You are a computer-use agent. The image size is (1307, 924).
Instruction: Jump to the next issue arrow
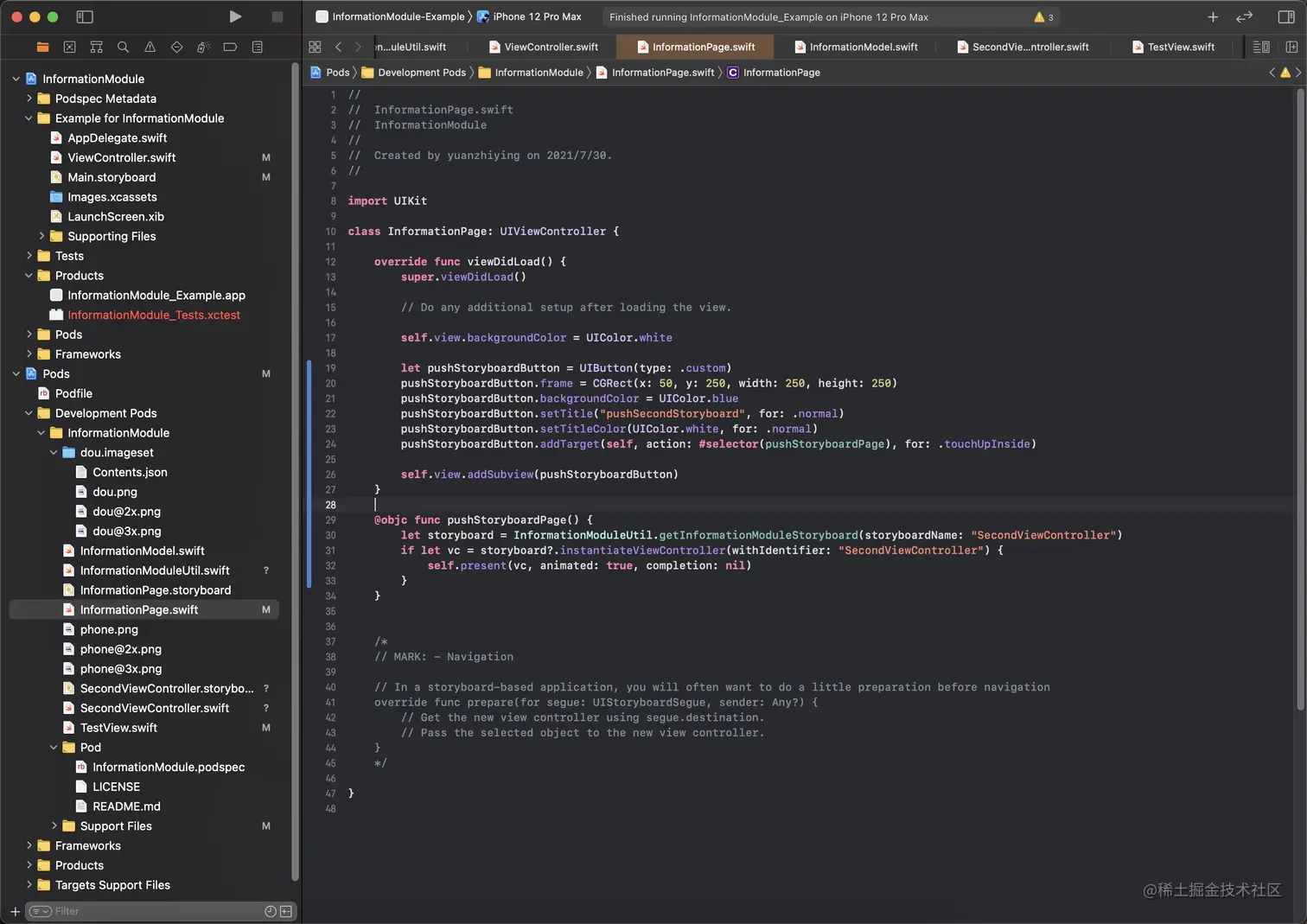pos(1297,73)
